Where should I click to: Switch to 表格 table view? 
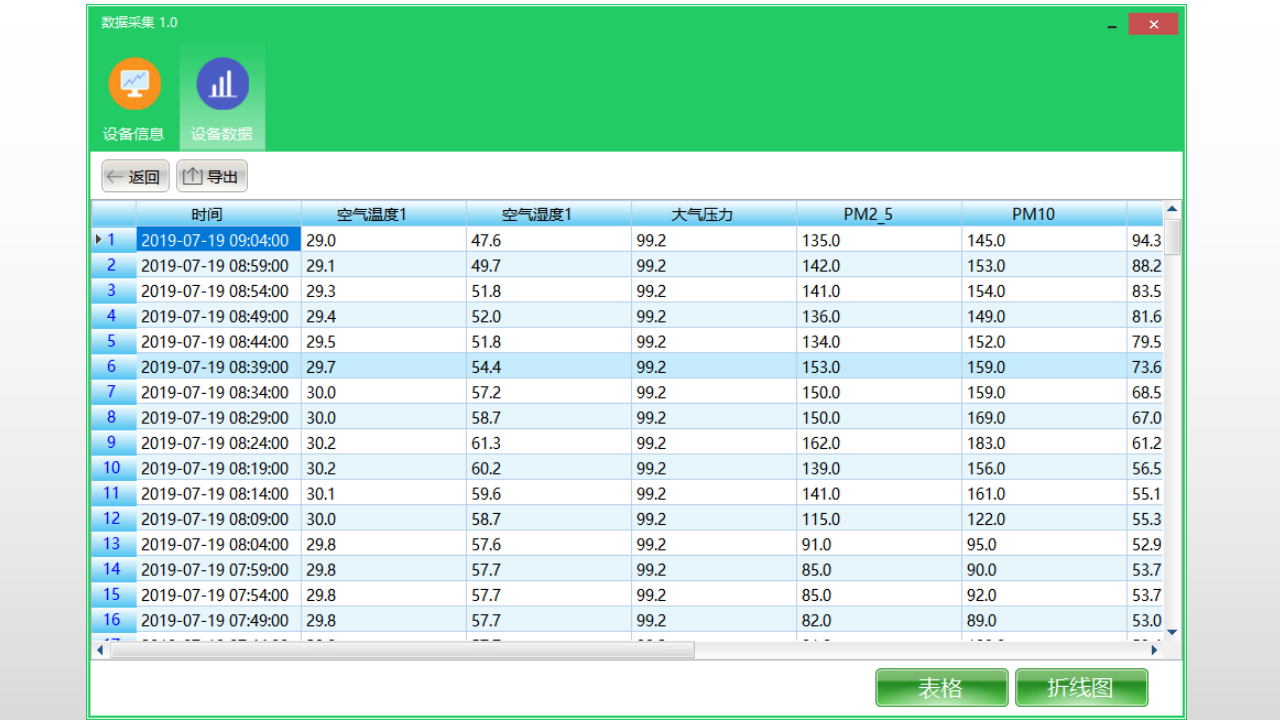pyautogui.click(x=941, y=688)
